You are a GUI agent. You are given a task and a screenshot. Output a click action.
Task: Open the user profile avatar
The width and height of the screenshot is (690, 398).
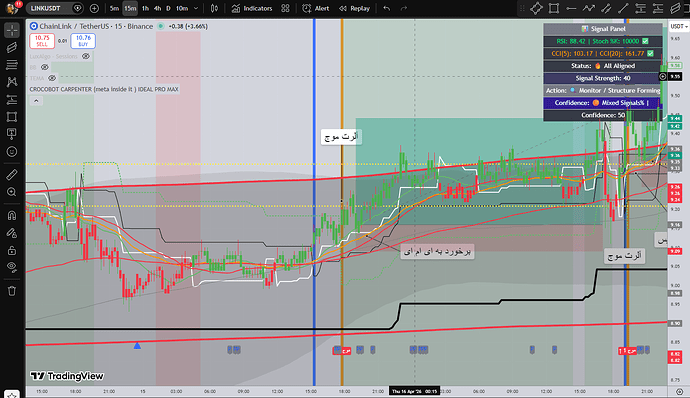pos(12,8)
